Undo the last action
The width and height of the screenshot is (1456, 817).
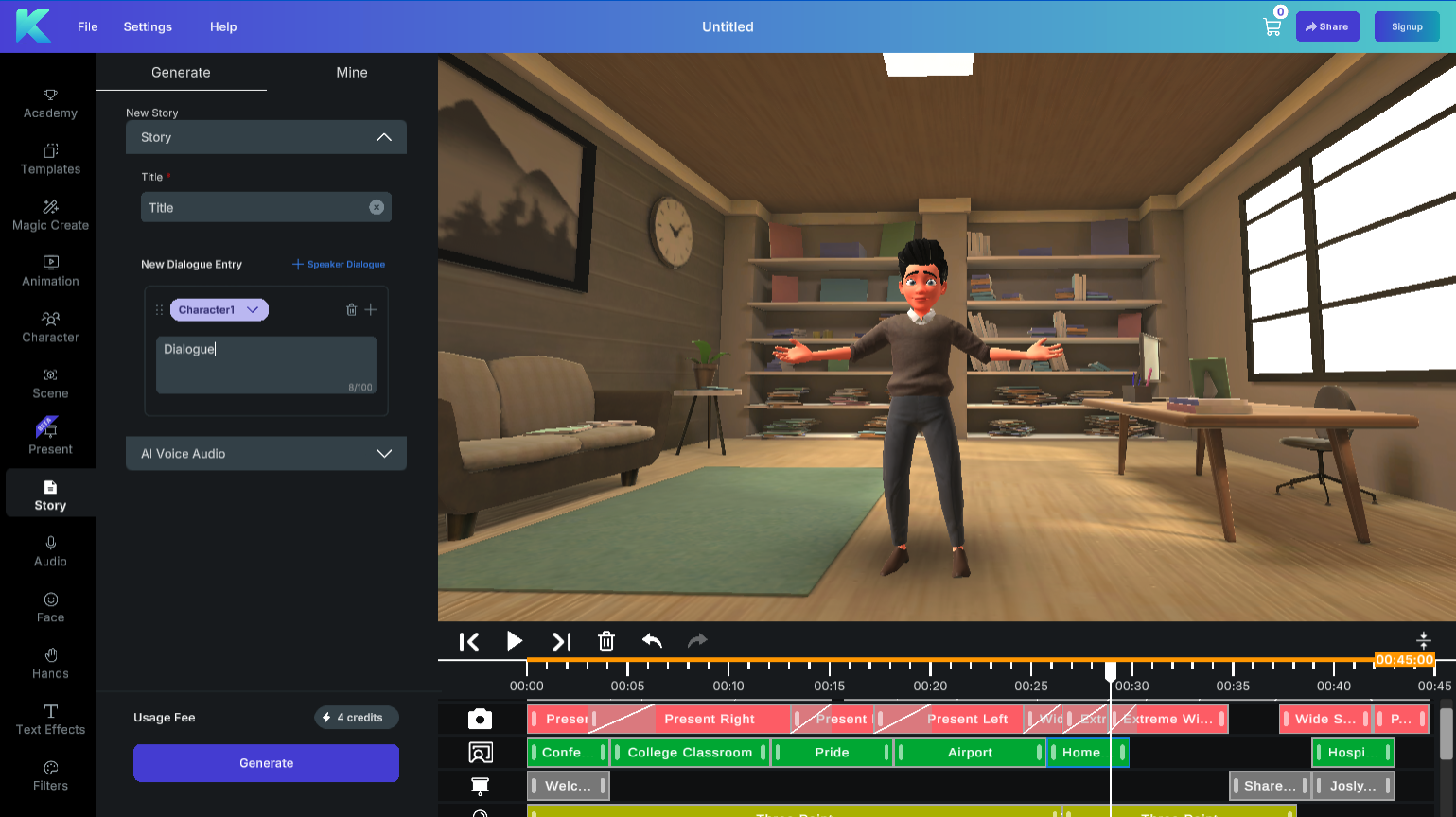pos(652,641)
